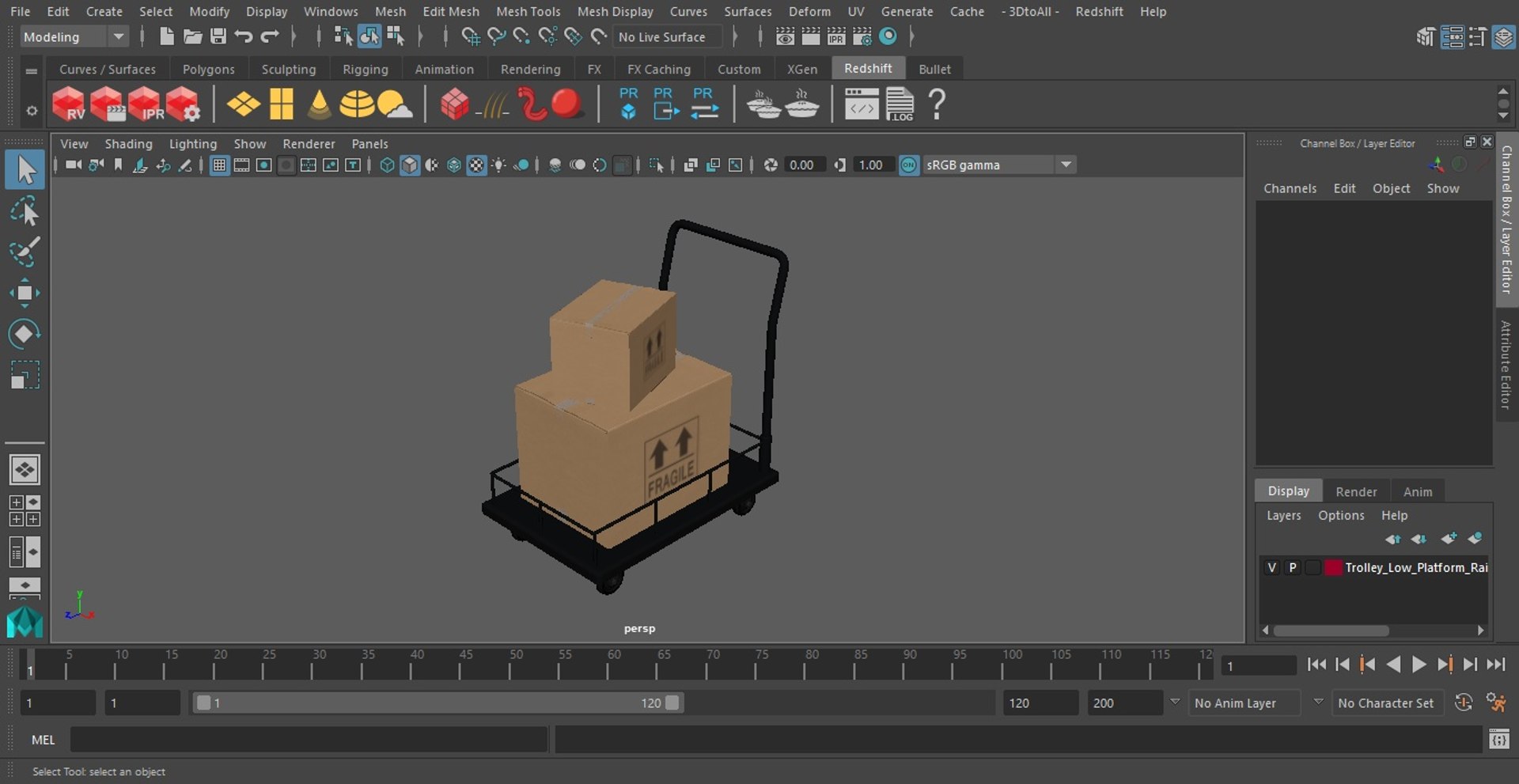This screenshot has width=1519, height=784.
Task: Open the viewport Renderer menu
Action: click(x=309, y=144)
